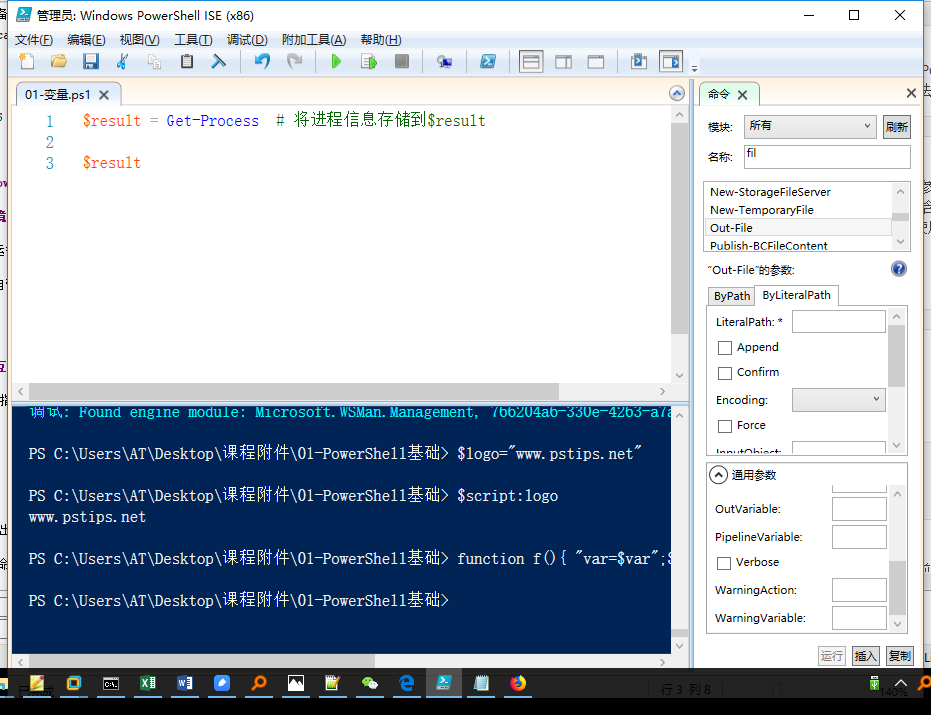Image resolution: width=931 pixels, height=715 pixels.
Task: Open the 模块 module dropdown
Action: (x=811, y=127)
